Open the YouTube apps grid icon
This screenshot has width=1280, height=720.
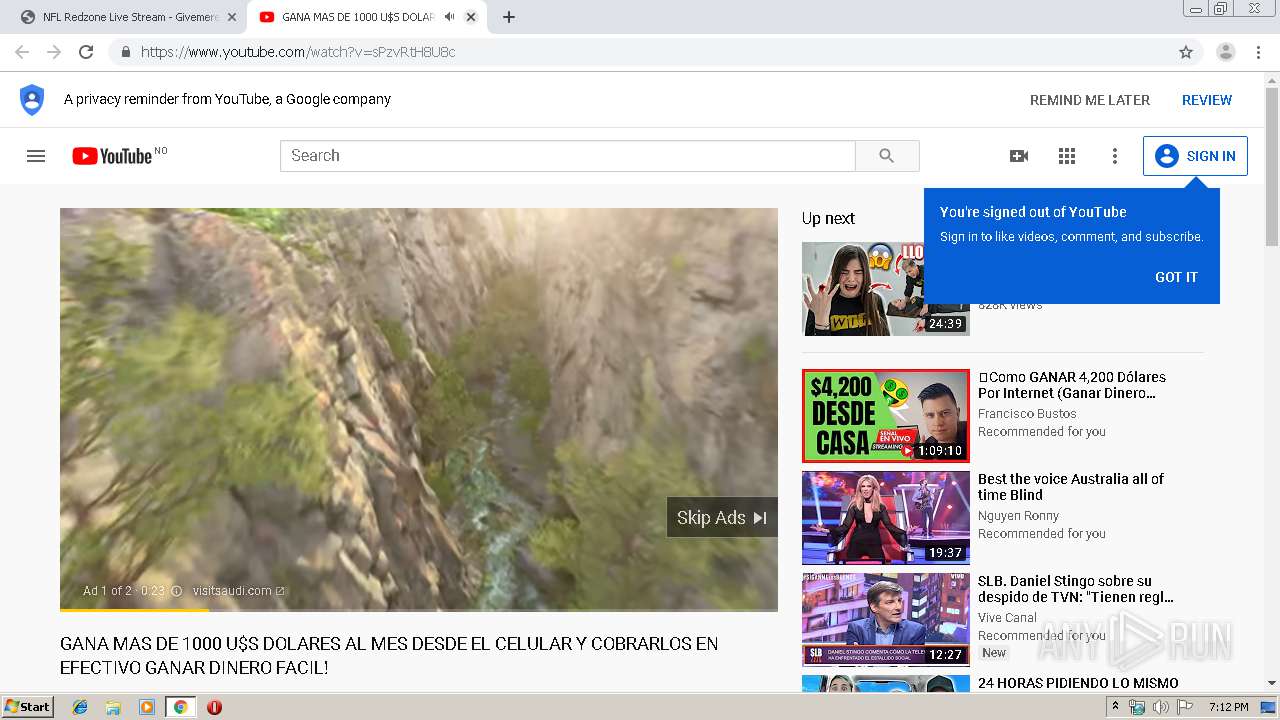click(1067, 156)
